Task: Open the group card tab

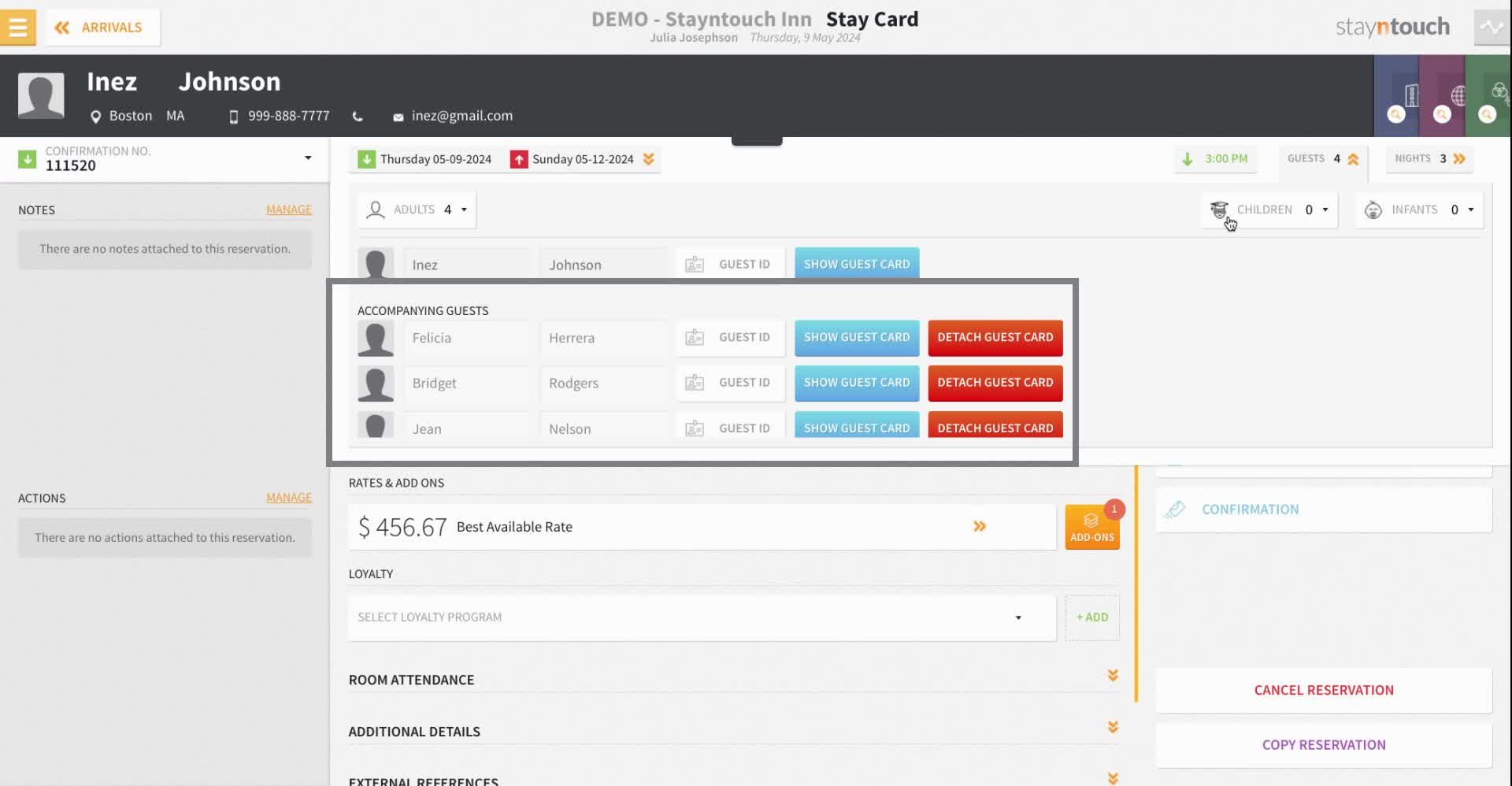Action: [1488, 96]
